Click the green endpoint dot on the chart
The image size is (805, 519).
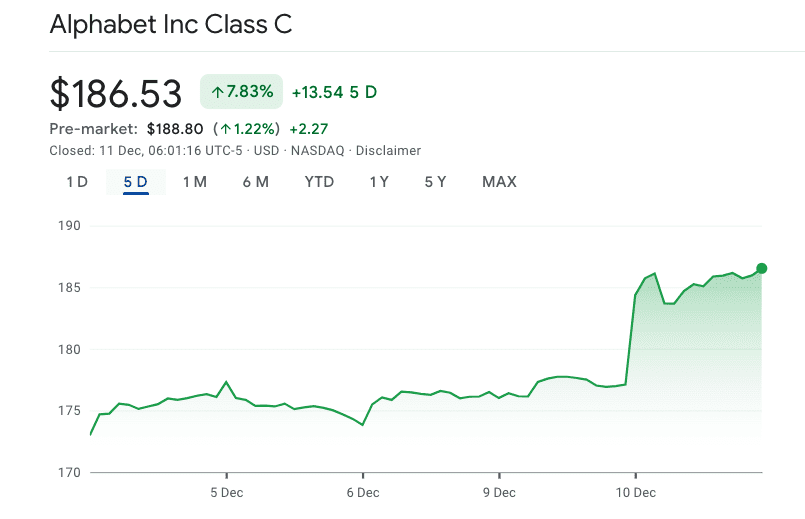click(762, 268)
